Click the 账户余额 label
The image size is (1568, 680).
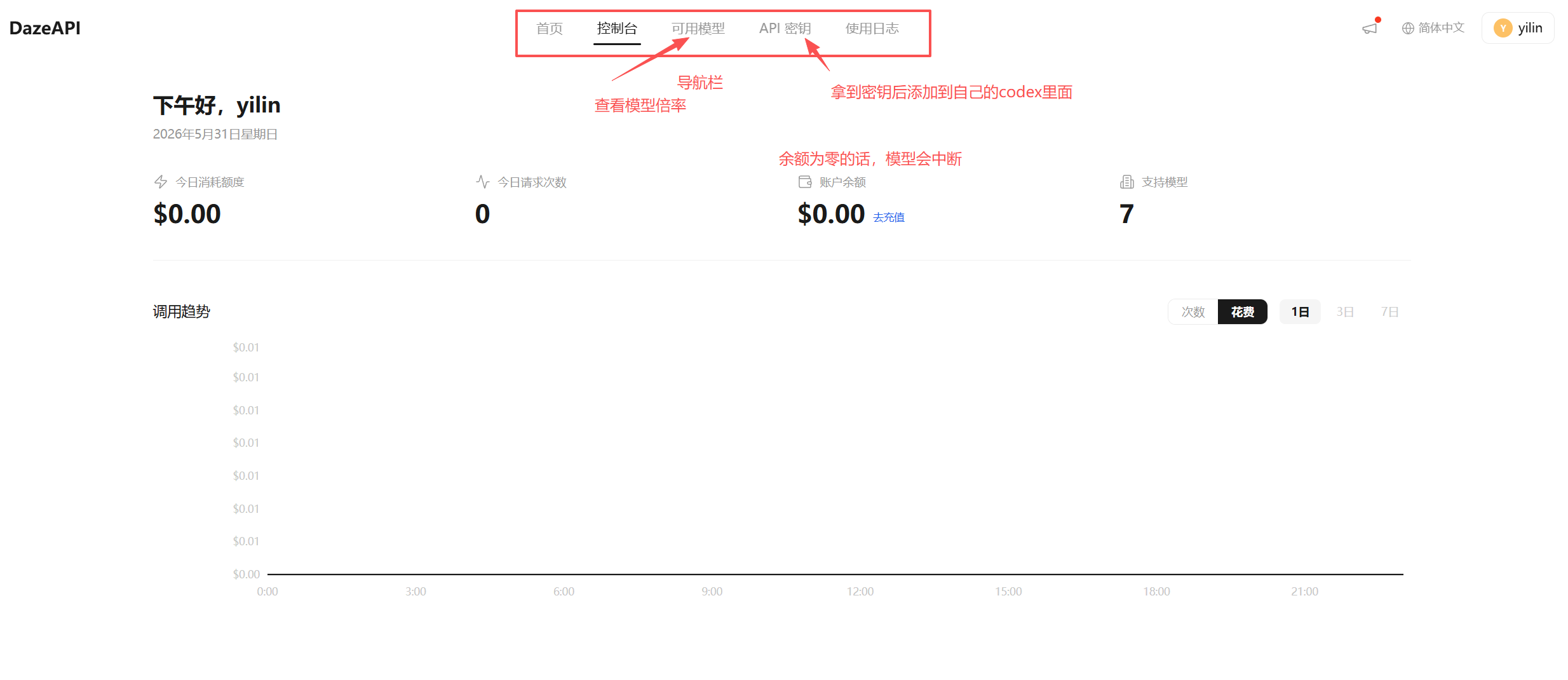[842, 182]
